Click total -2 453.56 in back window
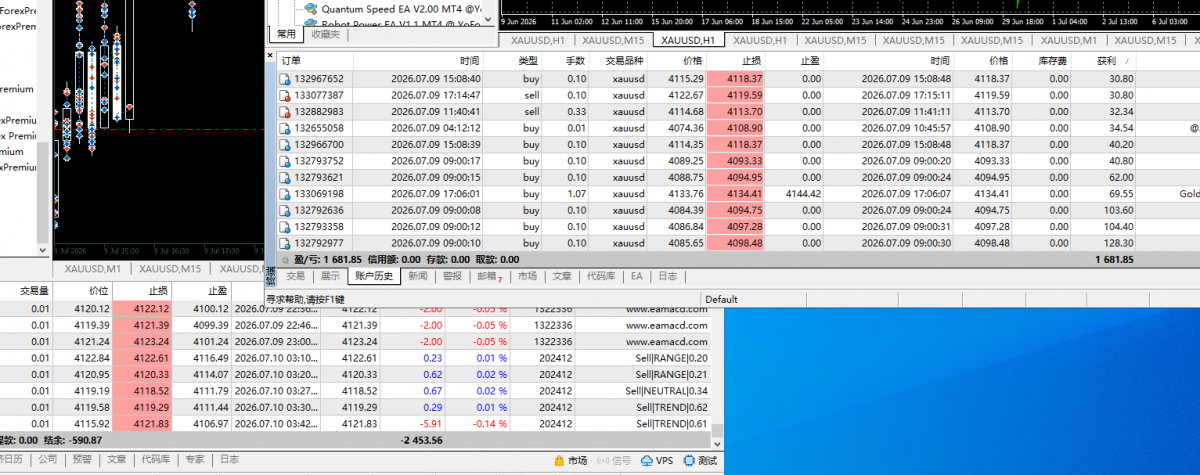Image resolution: width=1200 pixels, height=475 pixels. point(422,439)
